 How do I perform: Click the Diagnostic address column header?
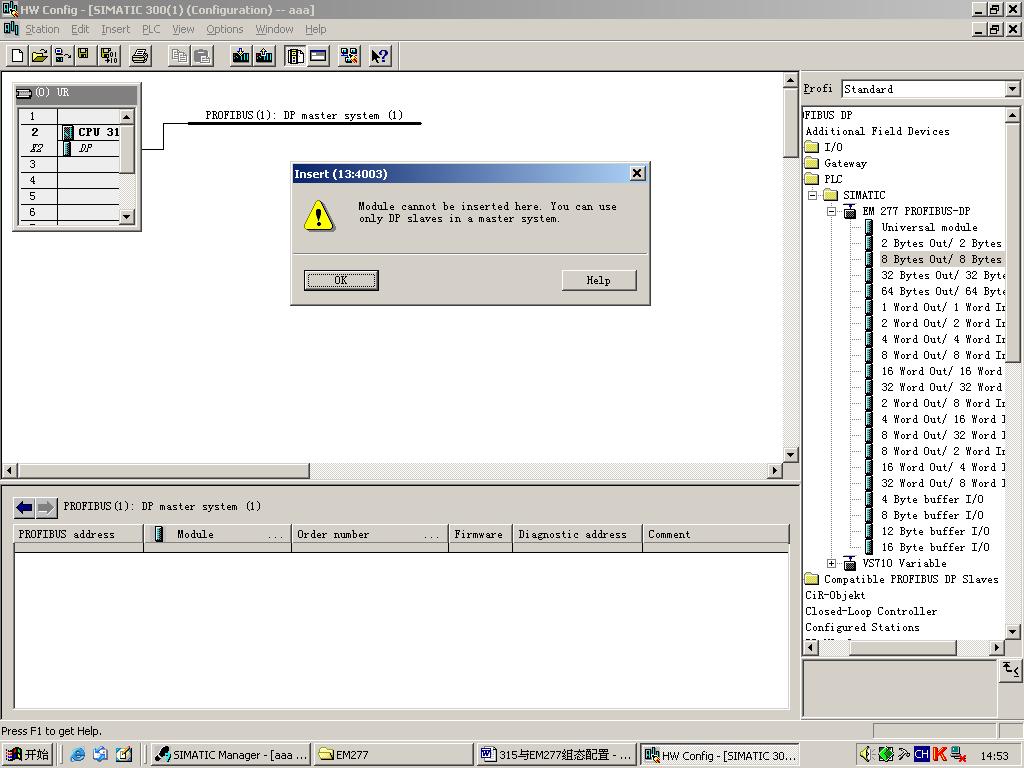tap(577, 534)
